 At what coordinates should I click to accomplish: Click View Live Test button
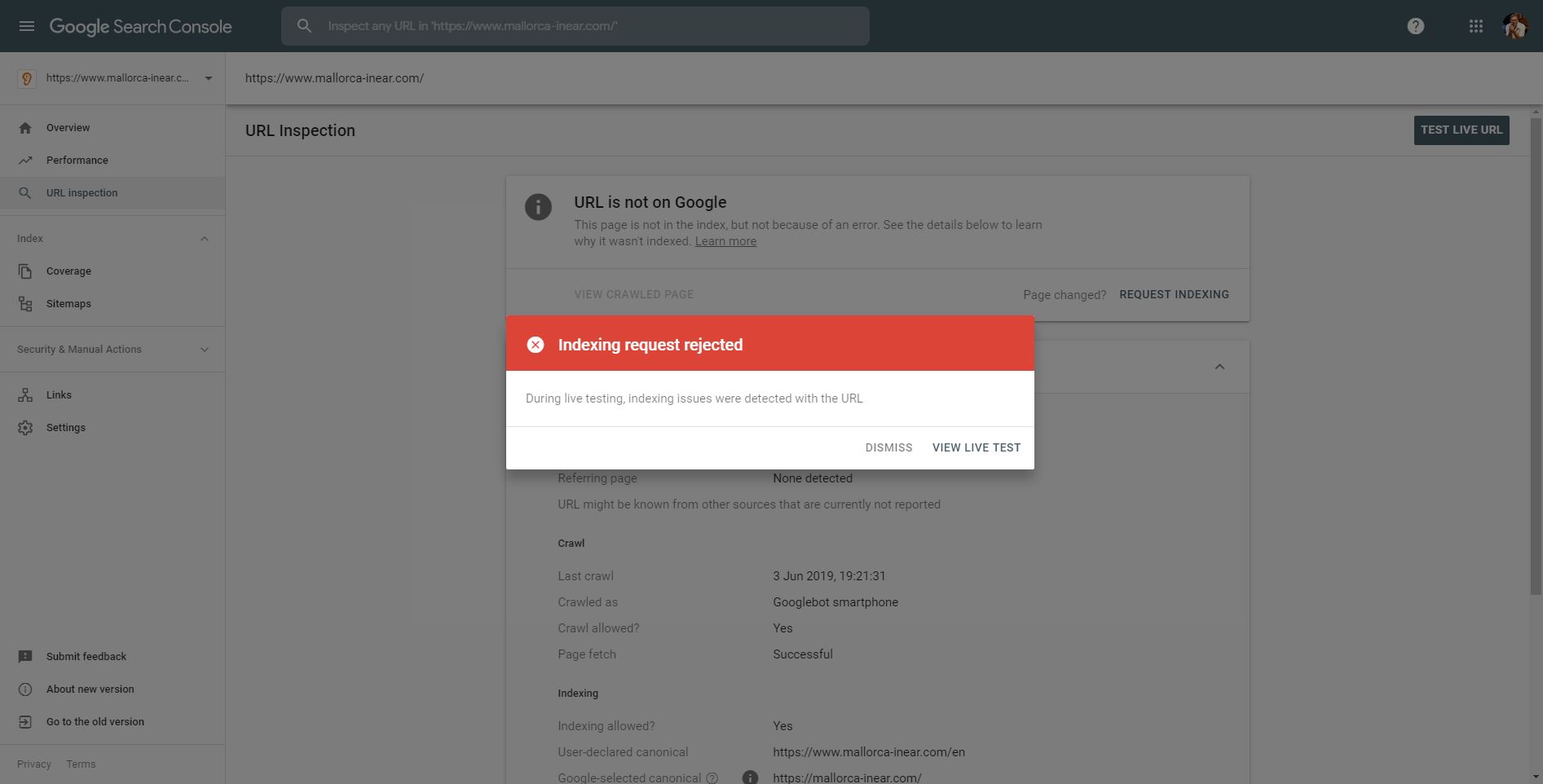[x=976, y=447]
